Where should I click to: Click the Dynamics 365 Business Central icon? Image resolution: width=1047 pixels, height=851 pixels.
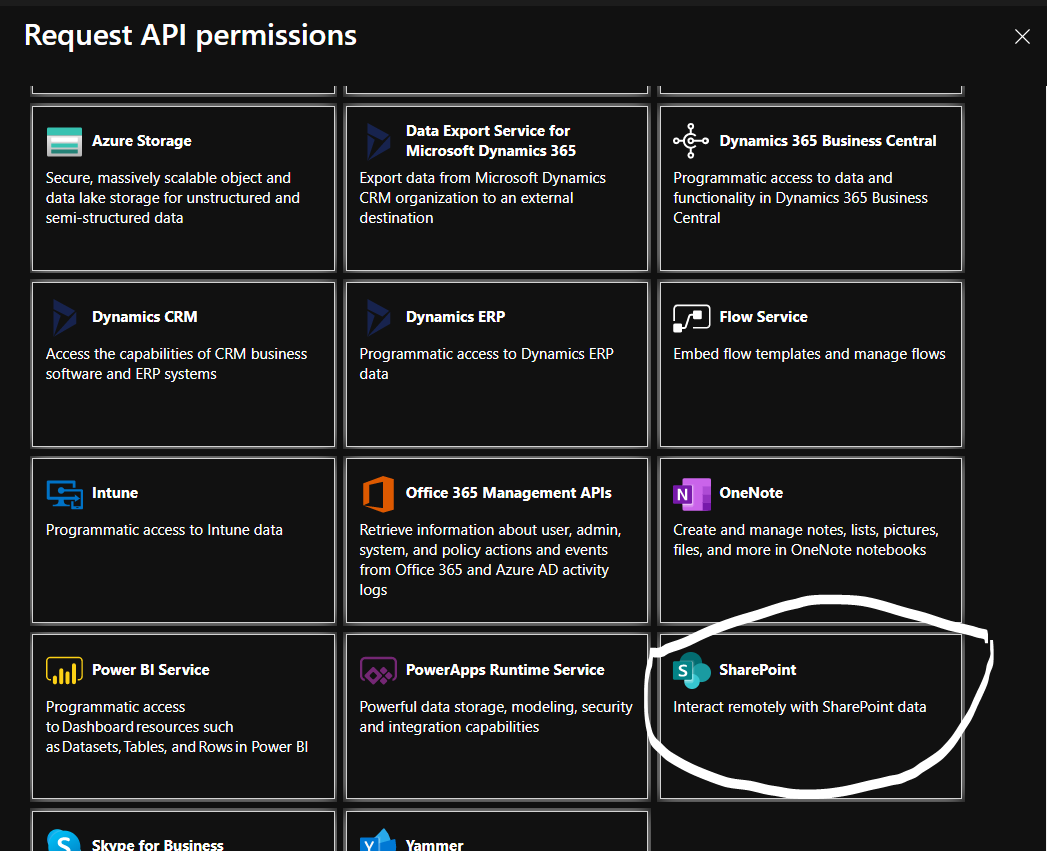pos(691,141)
